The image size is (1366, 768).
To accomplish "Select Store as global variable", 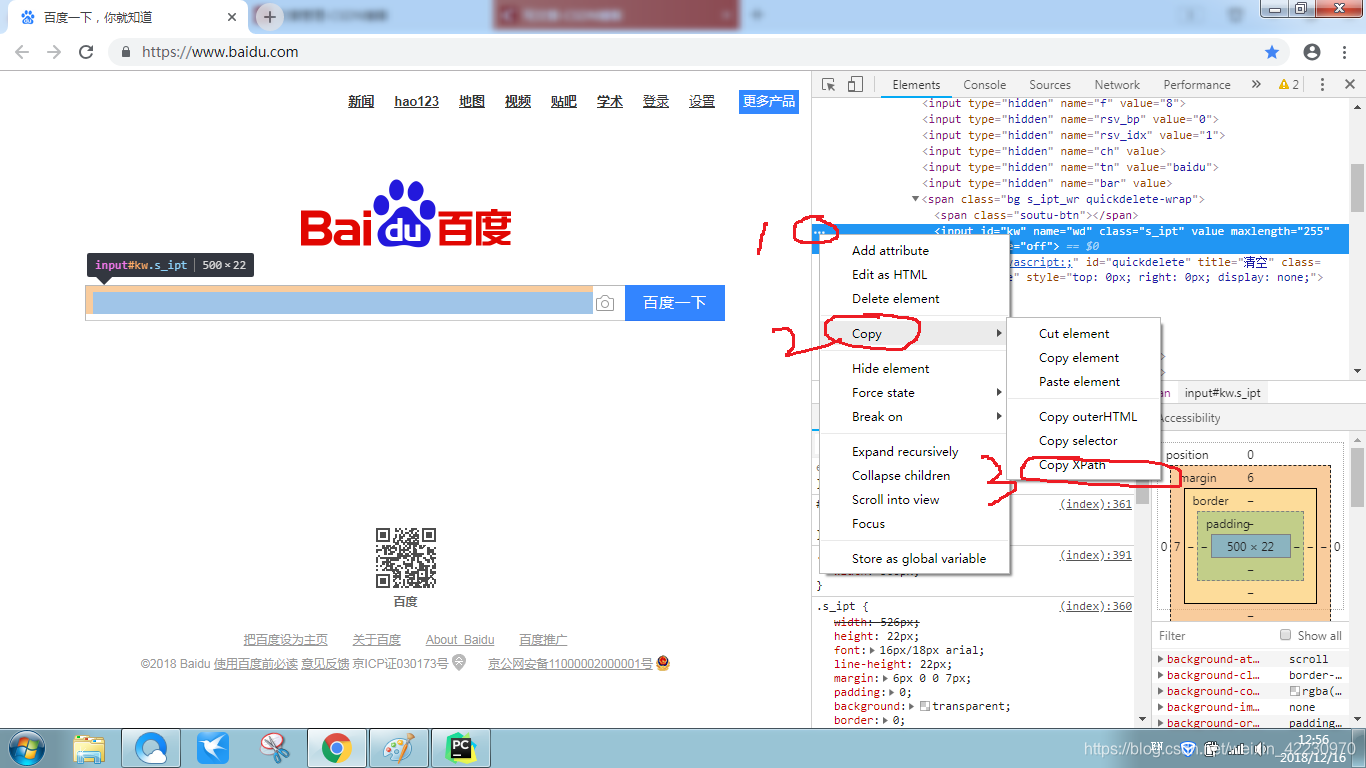I will (x=914, y=559).
